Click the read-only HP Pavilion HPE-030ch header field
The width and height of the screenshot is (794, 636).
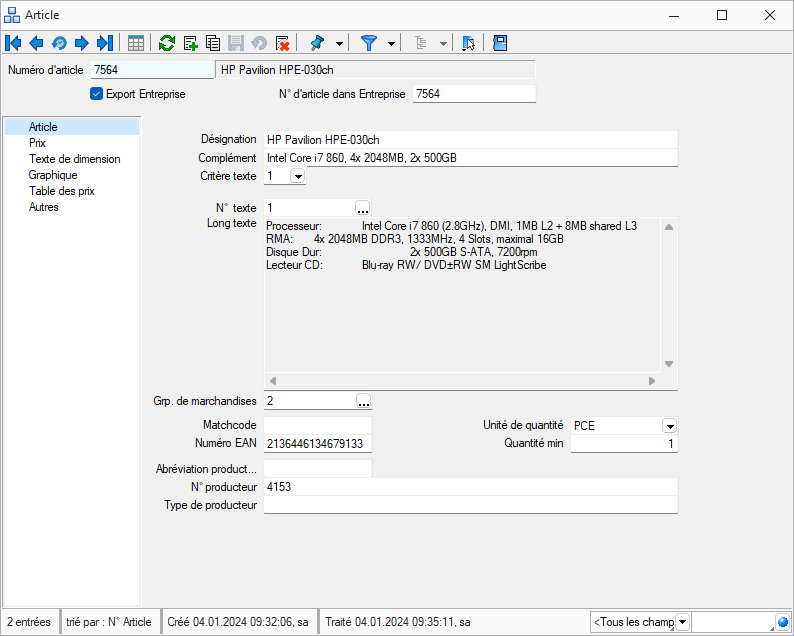pos(375,70)
